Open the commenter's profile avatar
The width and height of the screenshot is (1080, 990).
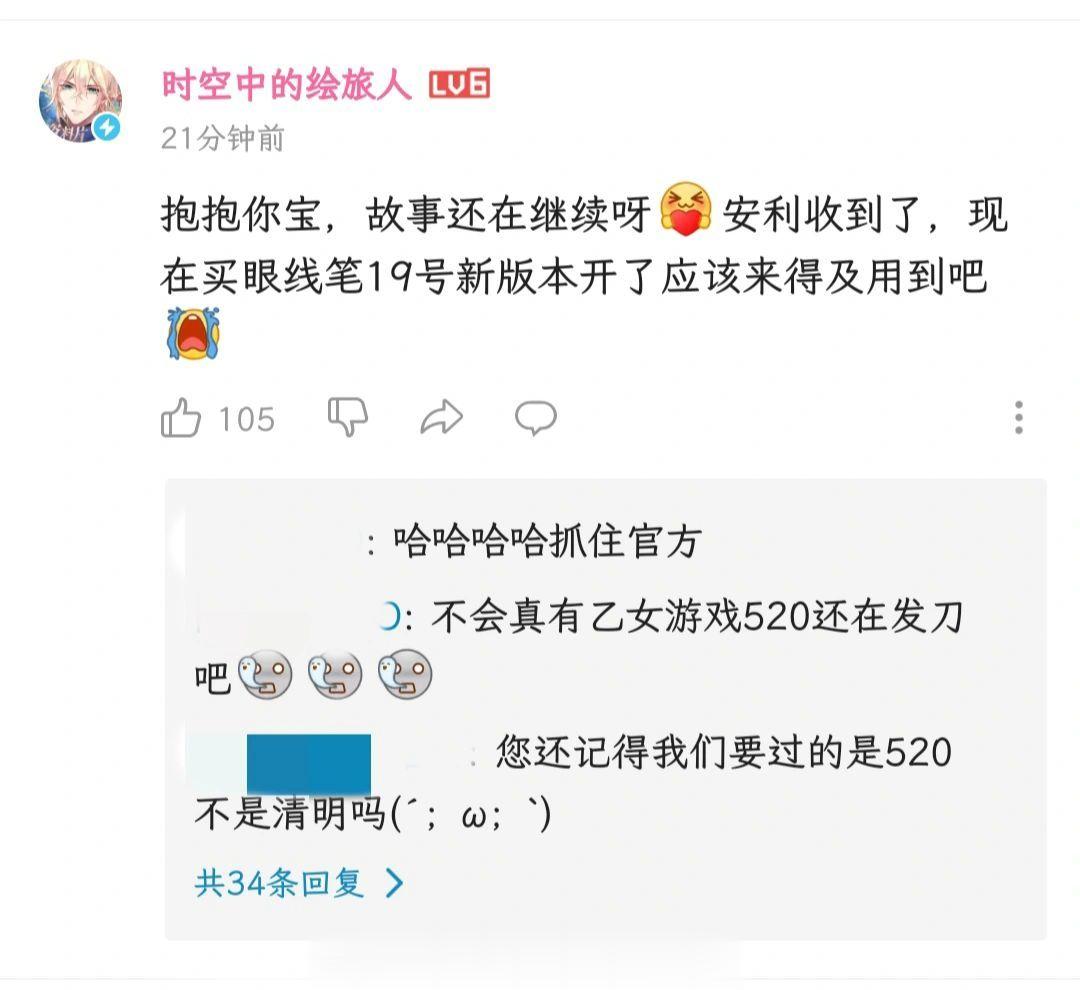coord(81,101)
